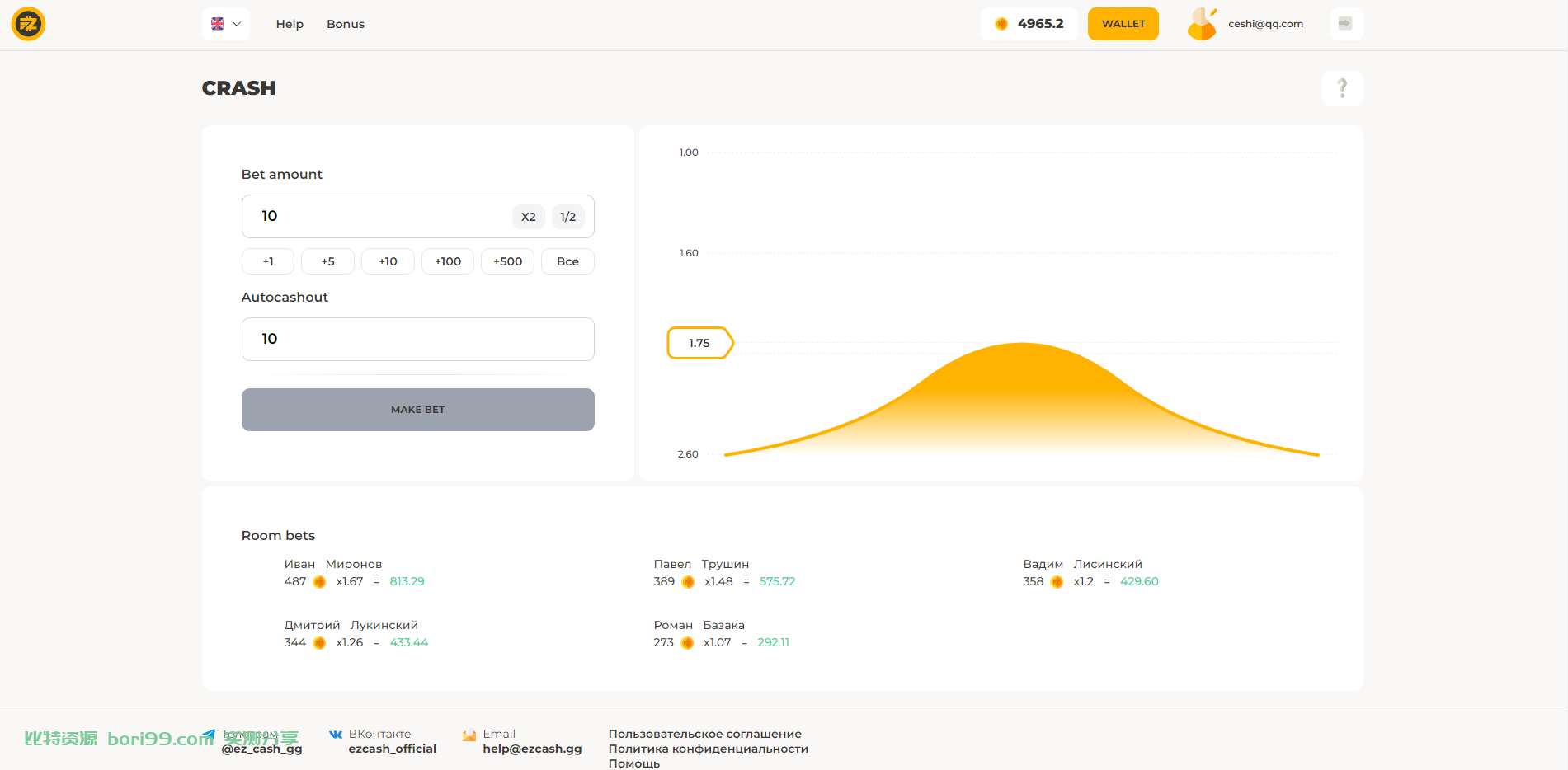This screenshot has width=1568, height=770.
Task: Open the question mark help icon
Action: [x=1342, y=87]
